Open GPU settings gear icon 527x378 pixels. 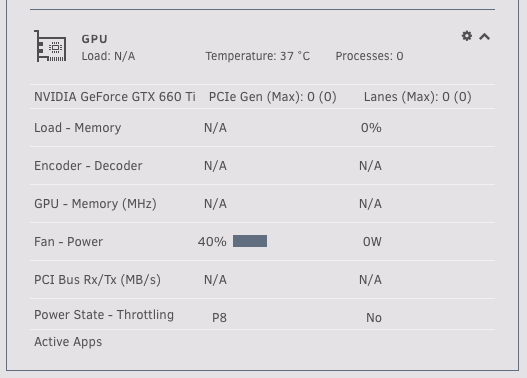click(x=467, y=36)
